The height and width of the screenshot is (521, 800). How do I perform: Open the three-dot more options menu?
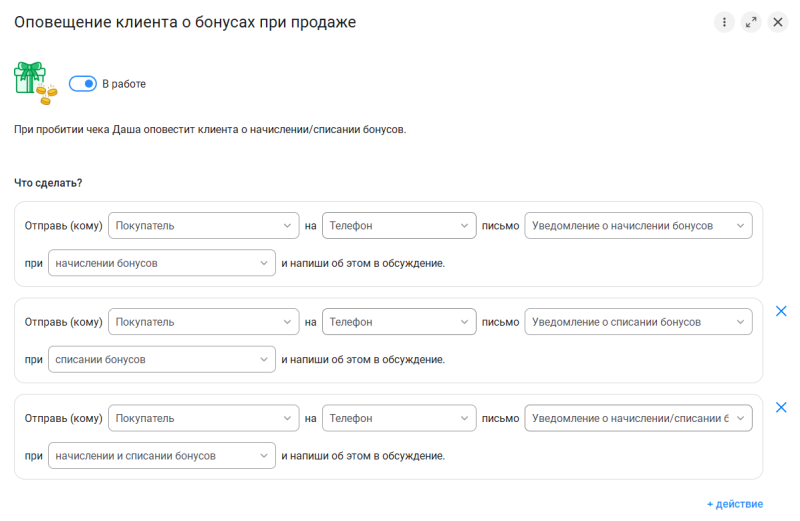pyautogui.click(x=724, y=22)
